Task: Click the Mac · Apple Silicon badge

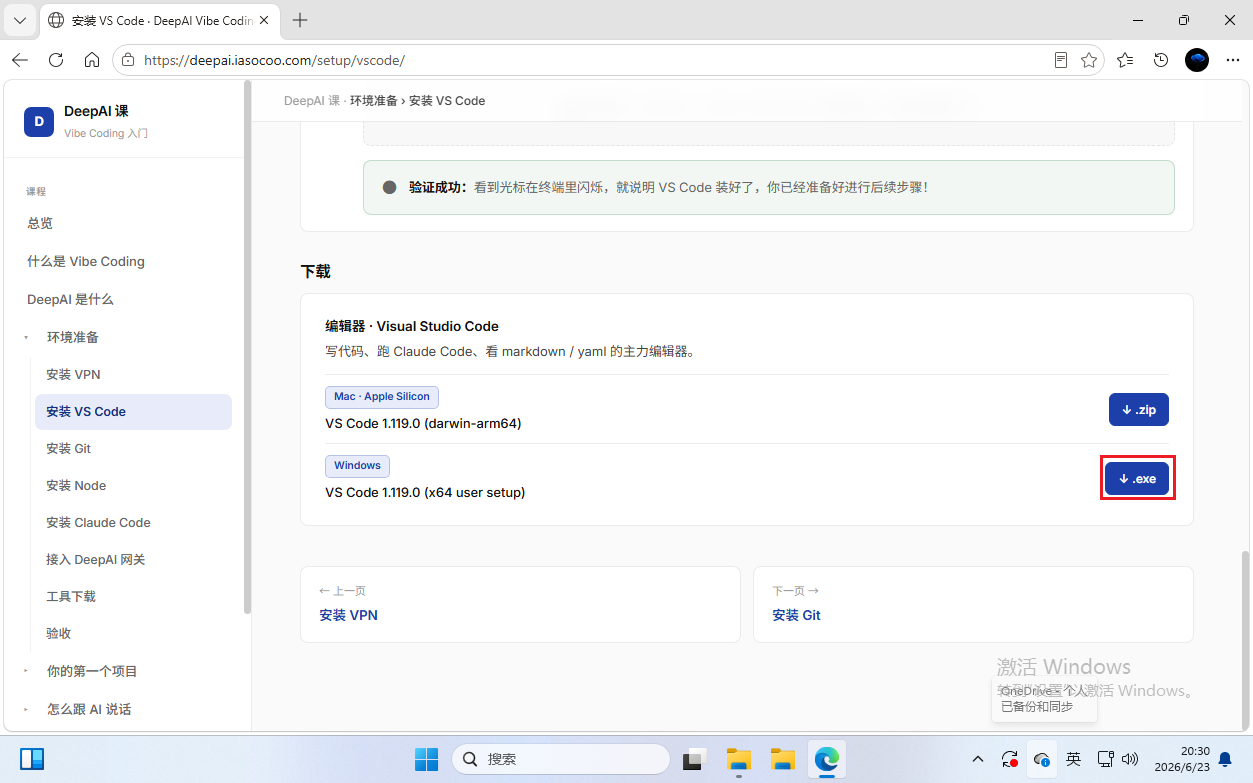Action: pos(382,397)
